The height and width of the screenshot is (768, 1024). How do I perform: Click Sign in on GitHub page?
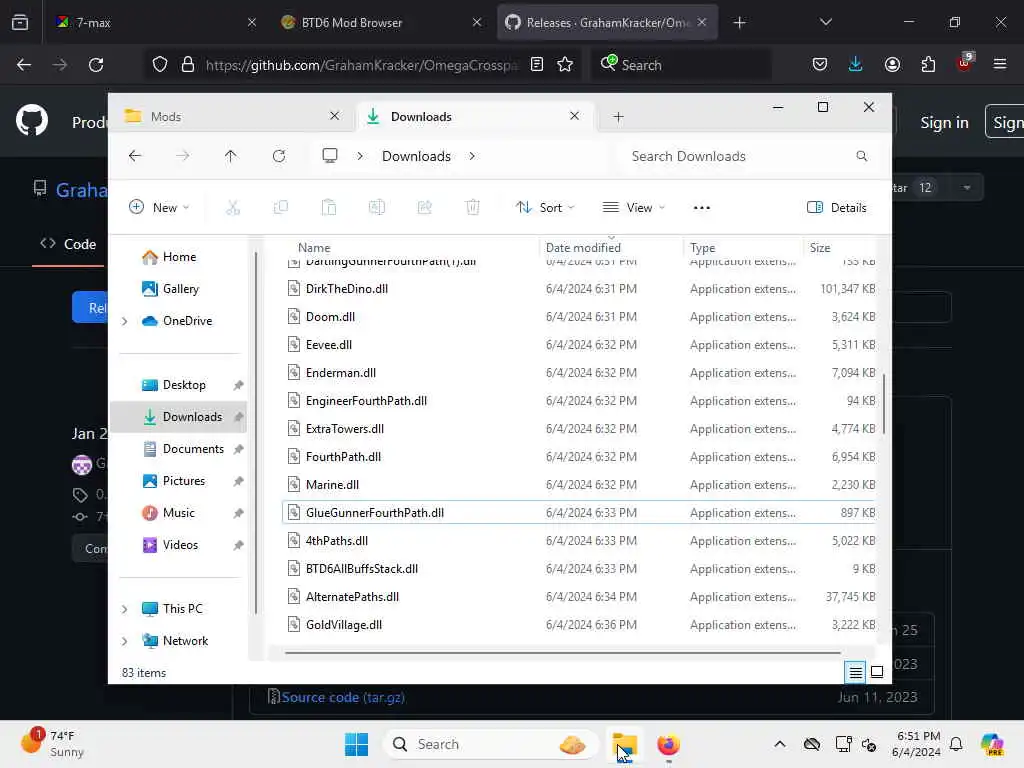tap(944, 122)
